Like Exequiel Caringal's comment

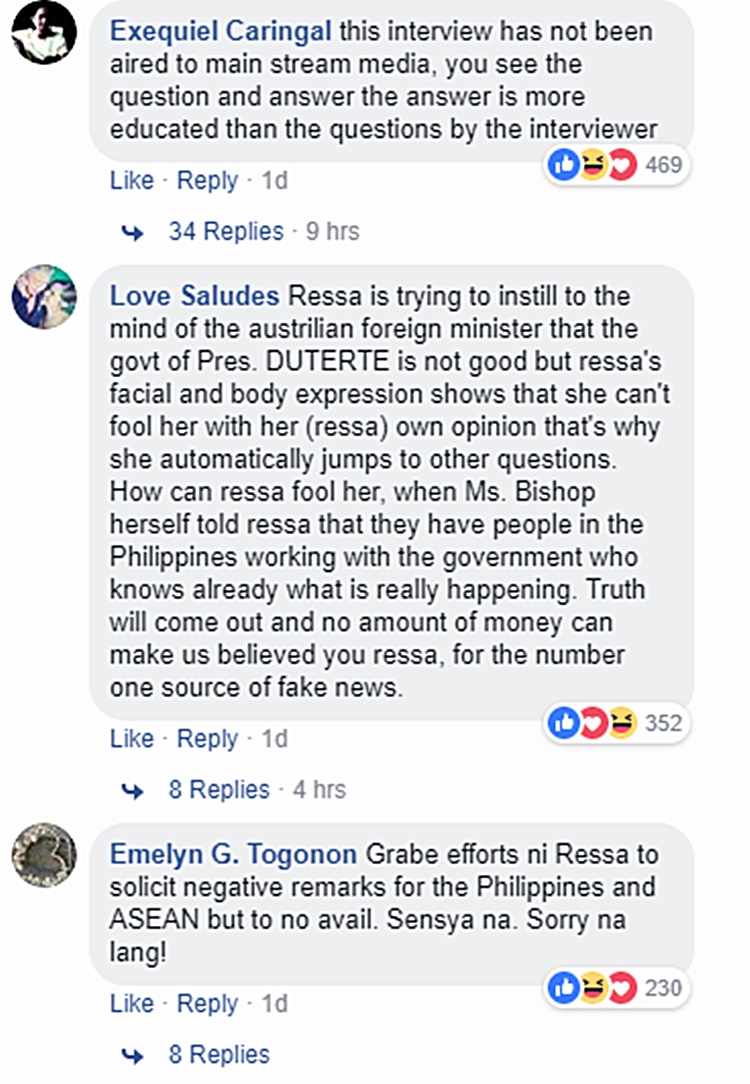click(x=132, y=181)
